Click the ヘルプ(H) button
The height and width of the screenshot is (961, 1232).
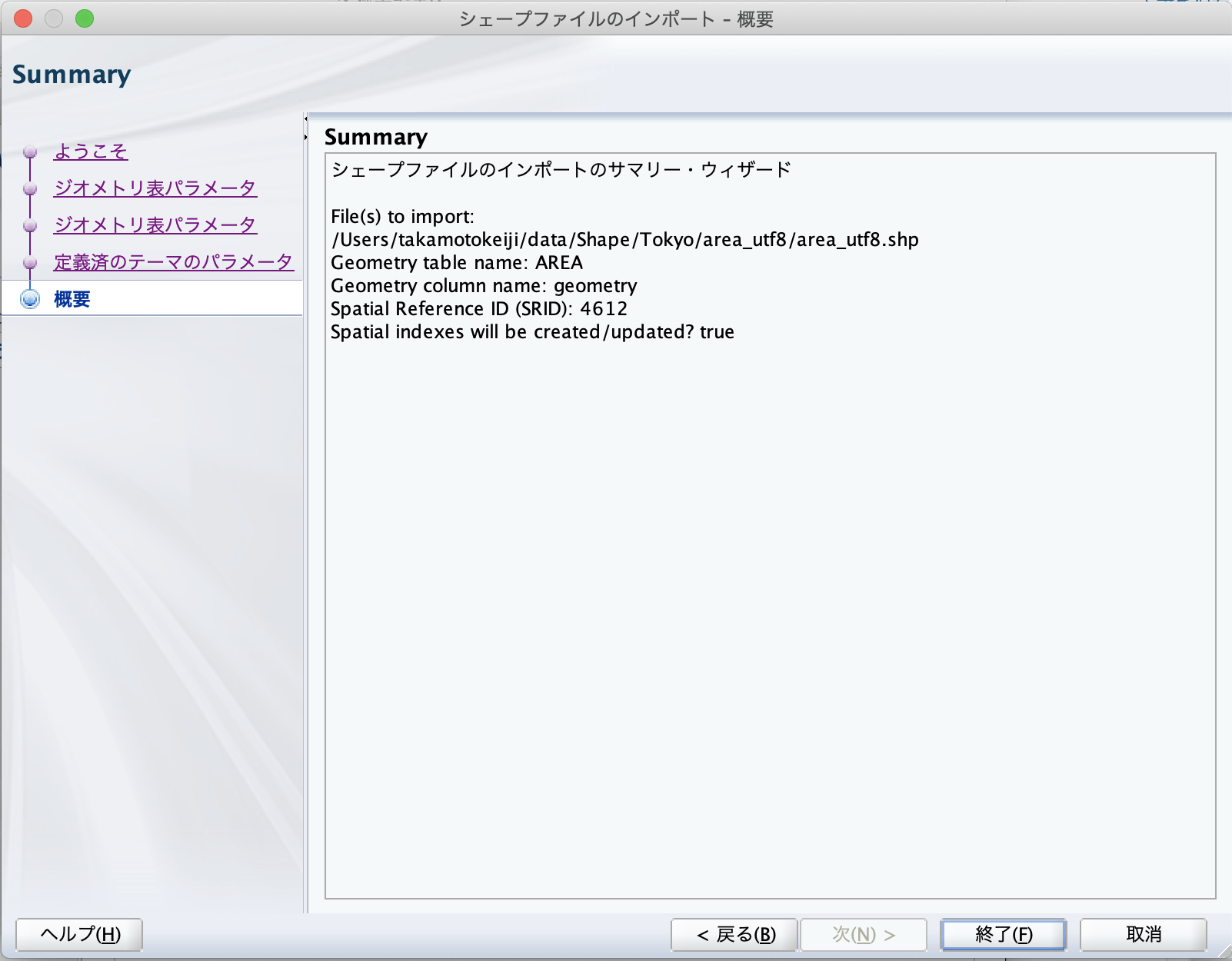pyautogui.click(x=79, y=934)
